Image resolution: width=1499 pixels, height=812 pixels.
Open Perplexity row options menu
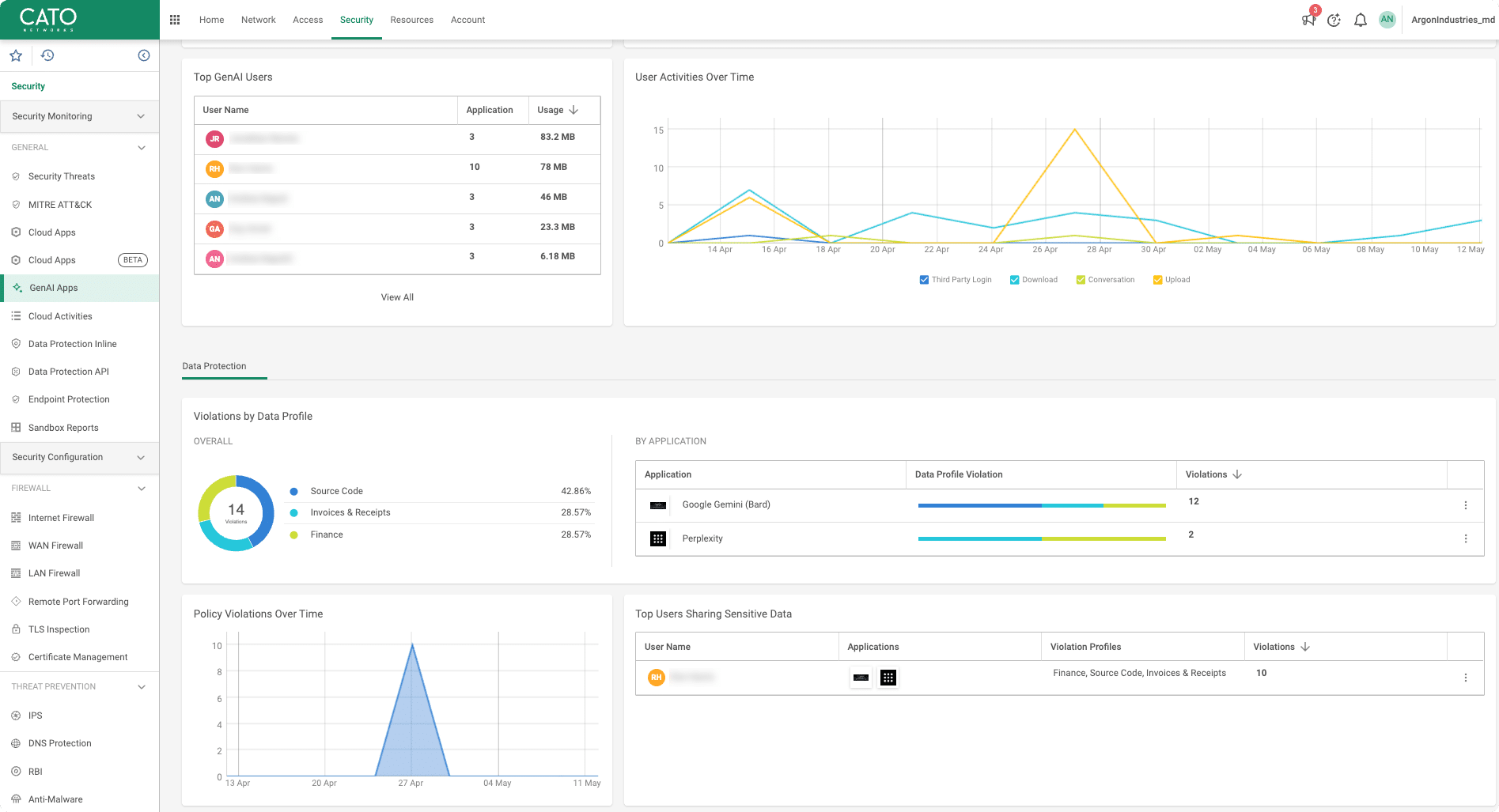1466,538
